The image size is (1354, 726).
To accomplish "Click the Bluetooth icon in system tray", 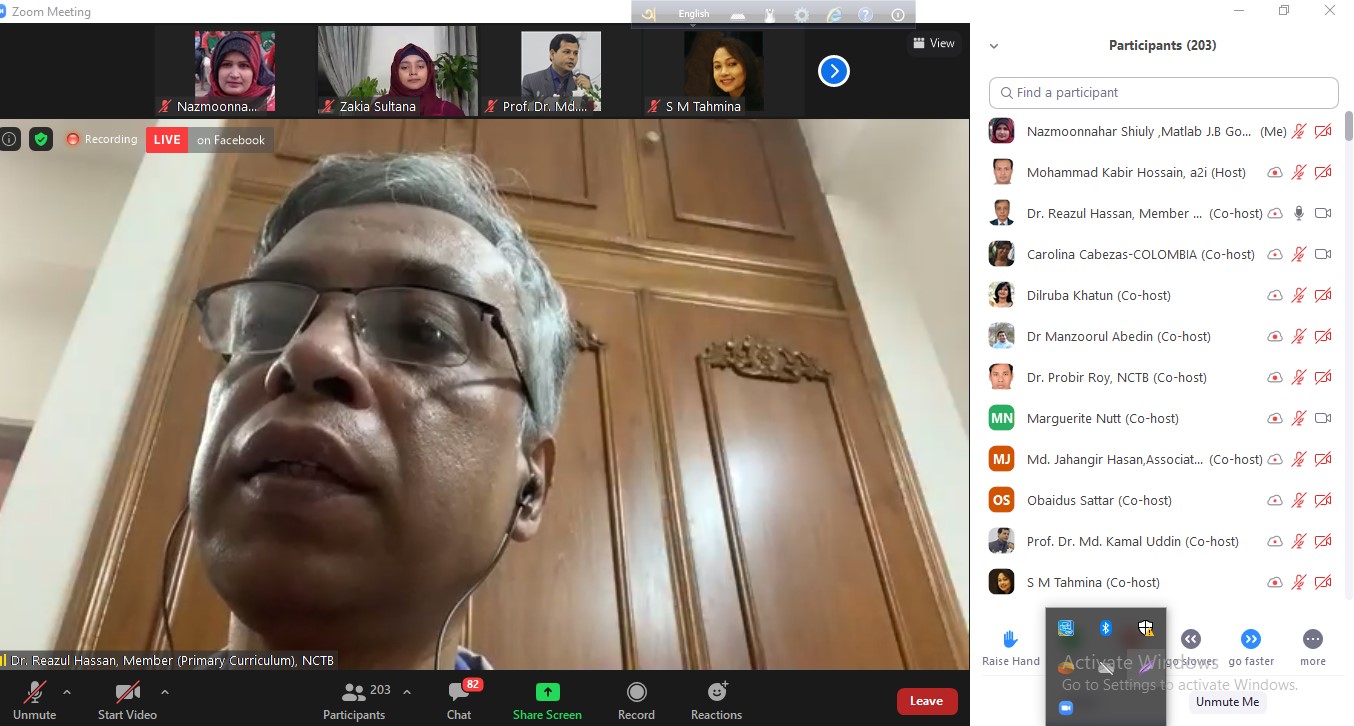I will pyautogui.click(x=1105, y=628).
